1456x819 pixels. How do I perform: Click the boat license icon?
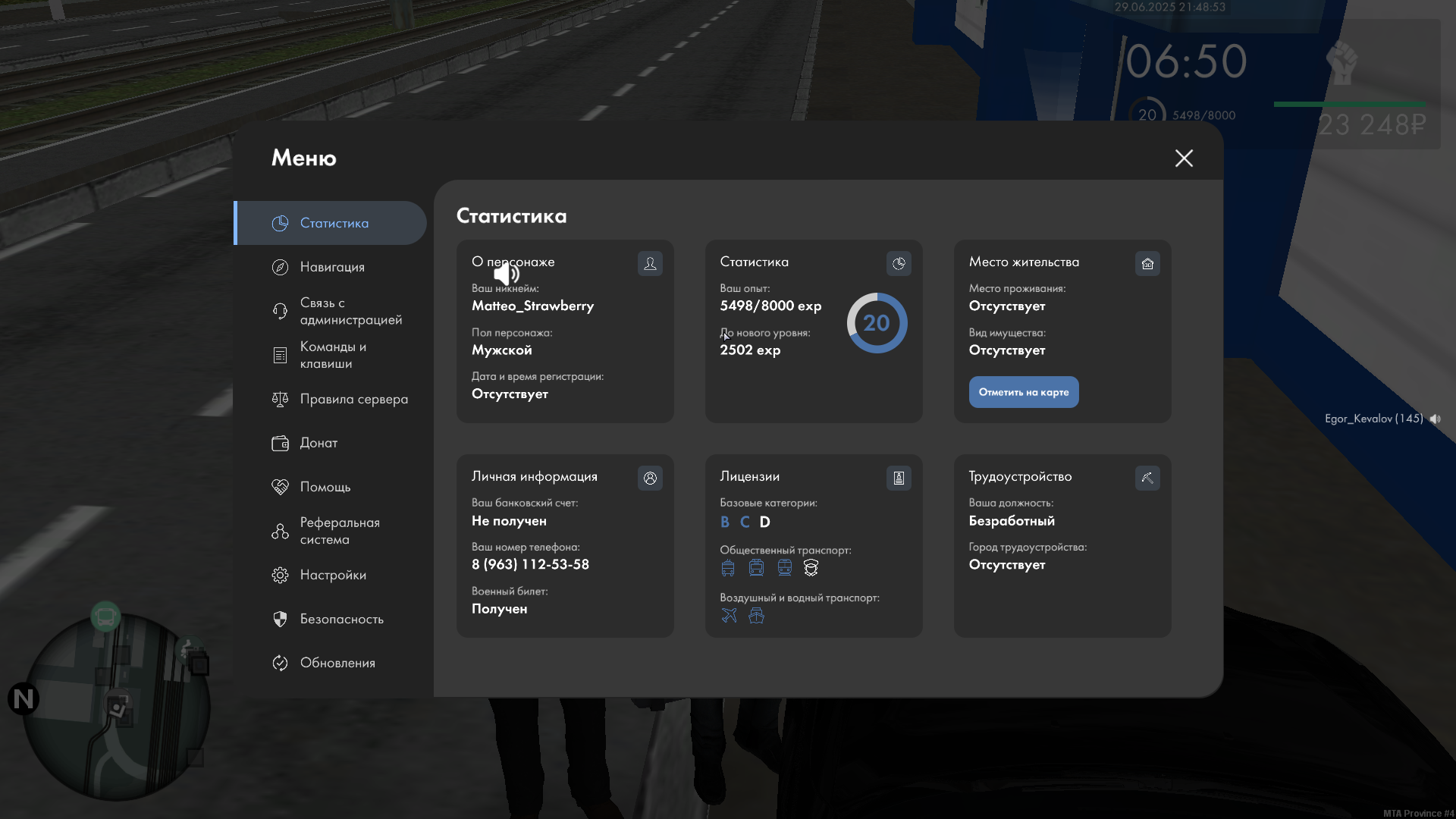(x=756, y=615)
